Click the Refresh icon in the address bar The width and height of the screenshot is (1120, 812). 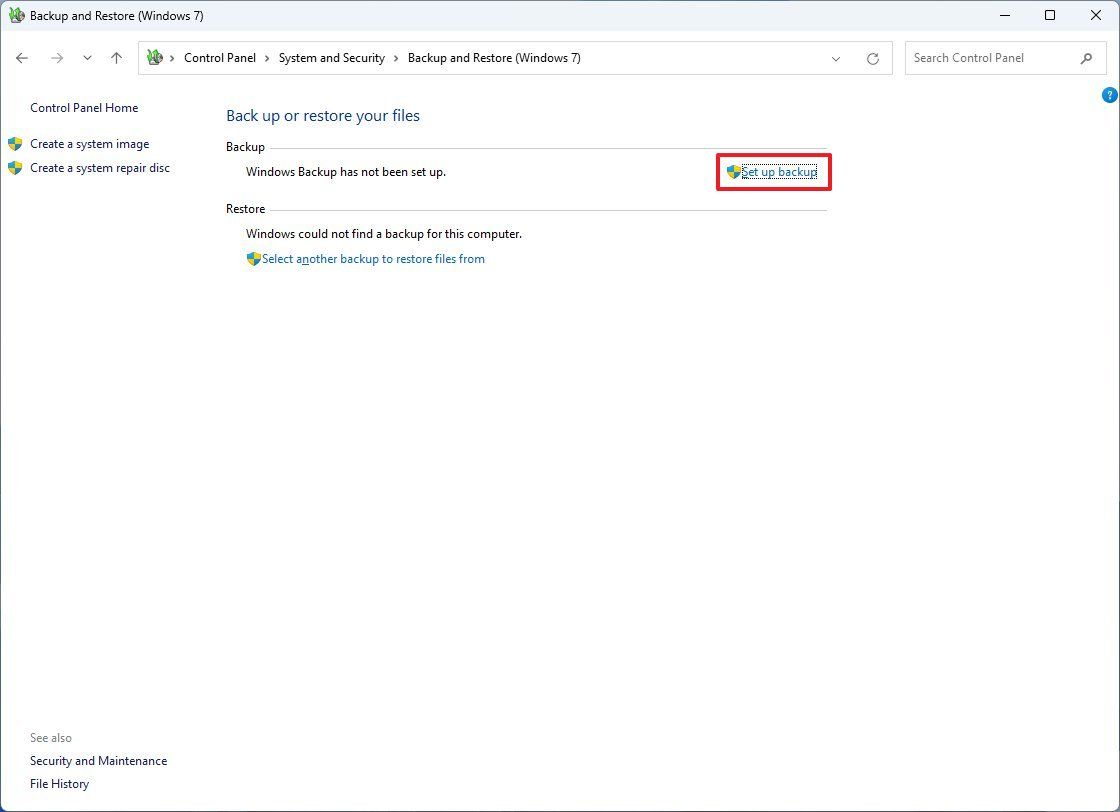[872, 58]
